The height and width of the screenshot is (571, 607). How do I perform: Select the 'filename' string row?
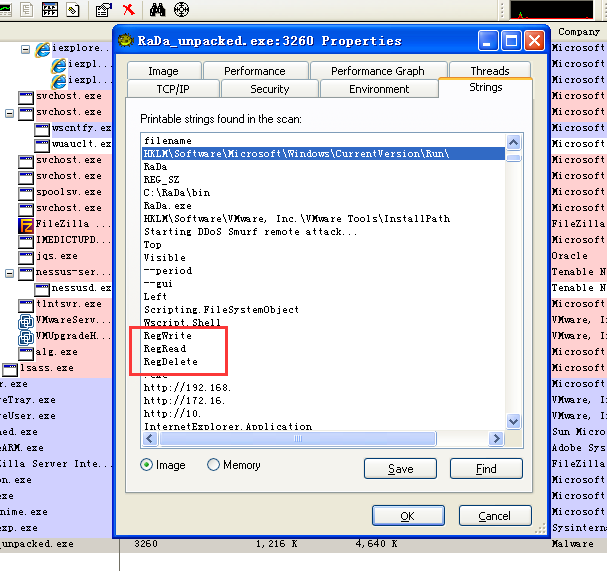(168, 141)
